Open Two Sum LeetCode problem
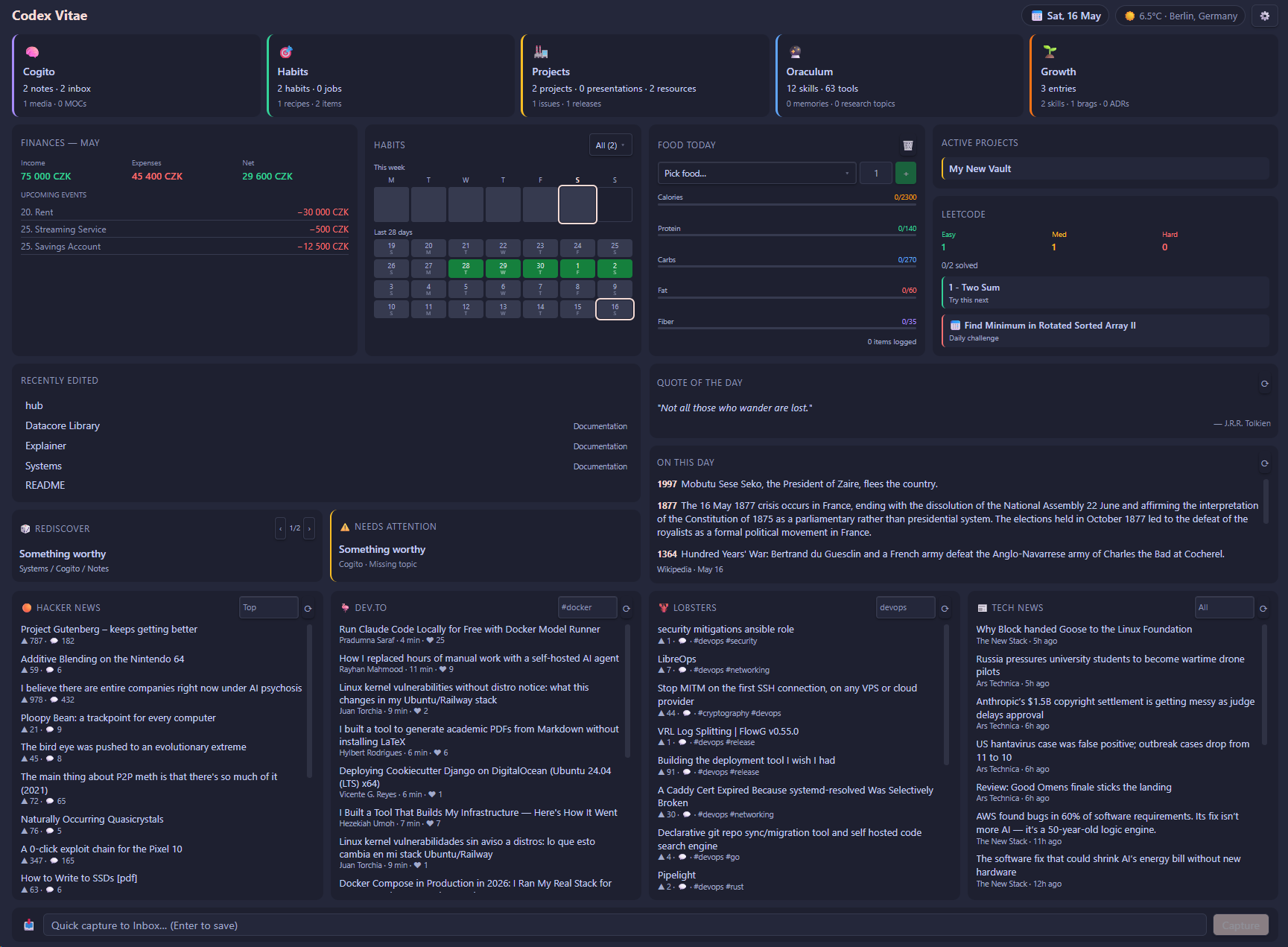Image resolution: width=1288 pixels, height=947 pixels. (x=1105, y=293)
